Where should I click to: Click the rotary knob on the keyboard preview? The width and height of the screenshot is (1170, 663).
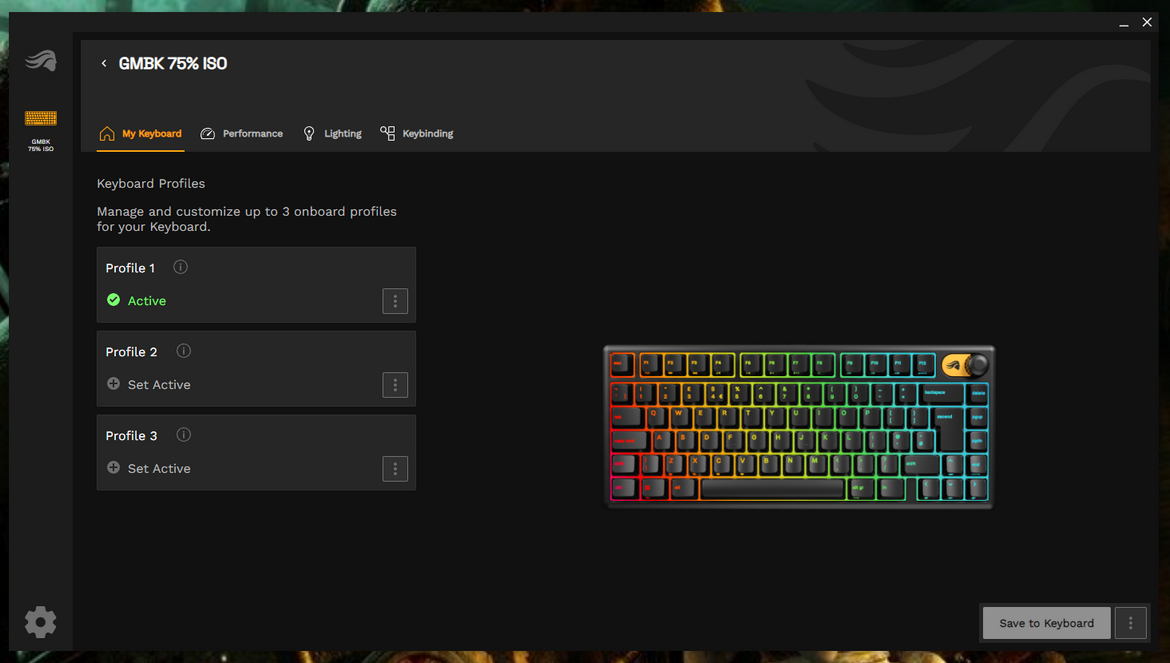pyautogui.click(x=977, y=365)
